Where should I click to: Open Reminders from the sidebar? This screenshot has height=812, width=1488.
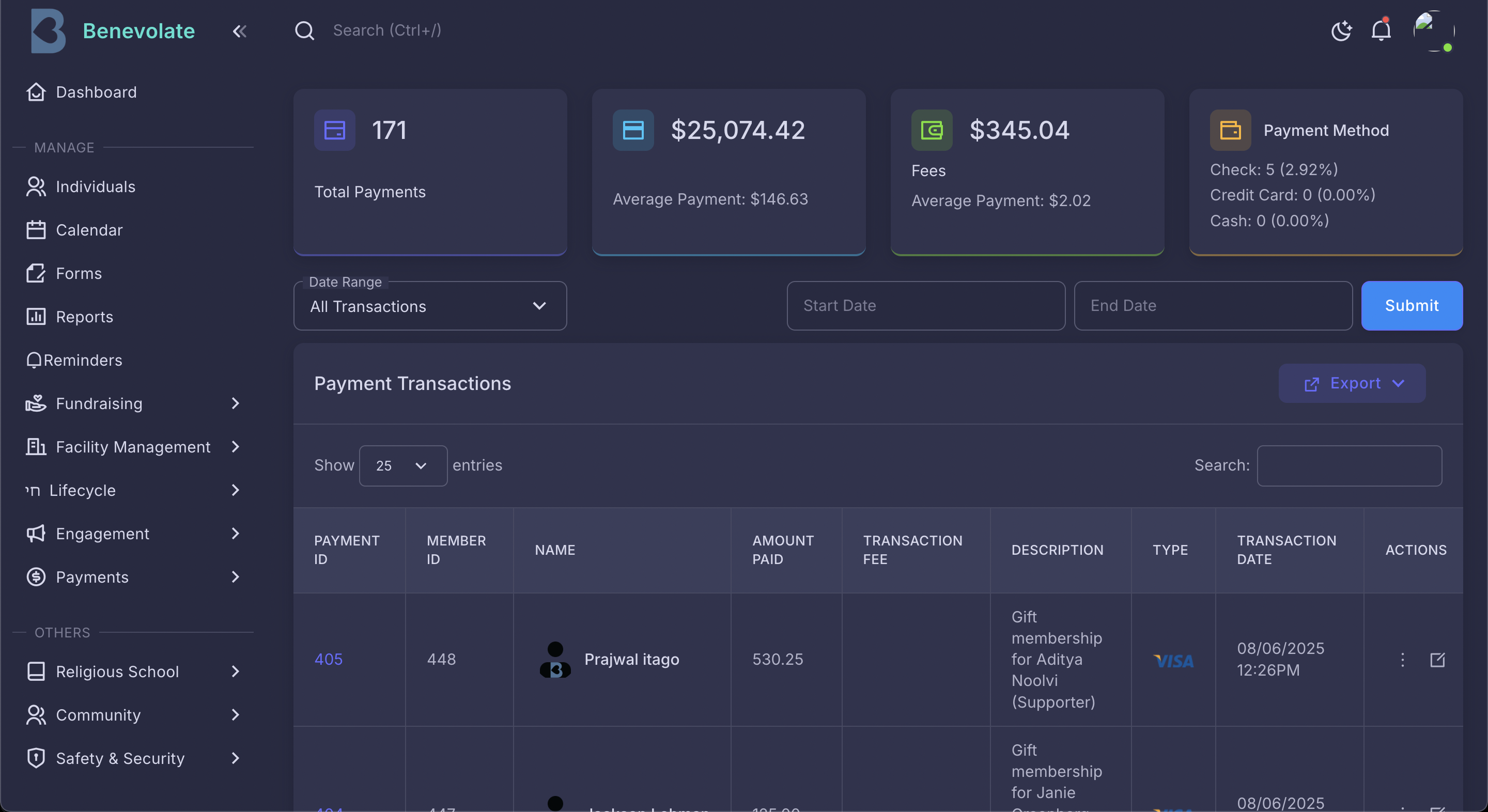click(83, 360)
